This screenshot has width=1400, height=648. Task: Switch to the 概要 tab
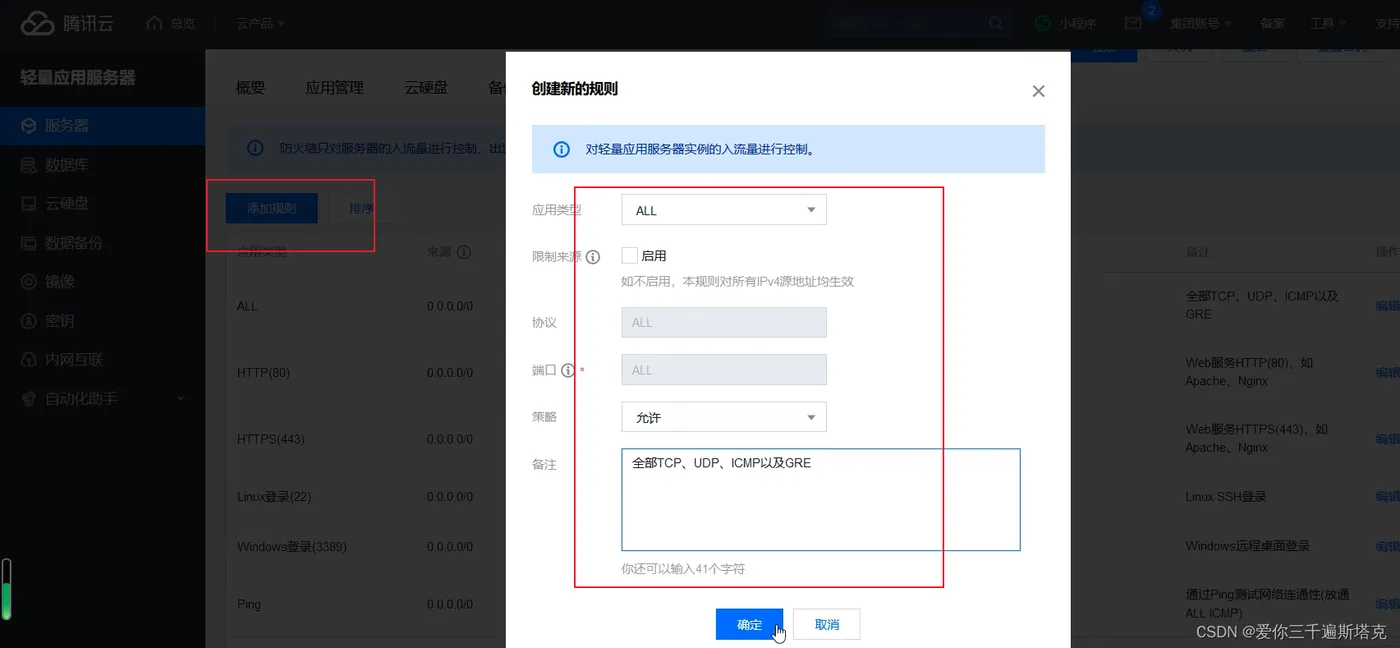coord(251,88)
